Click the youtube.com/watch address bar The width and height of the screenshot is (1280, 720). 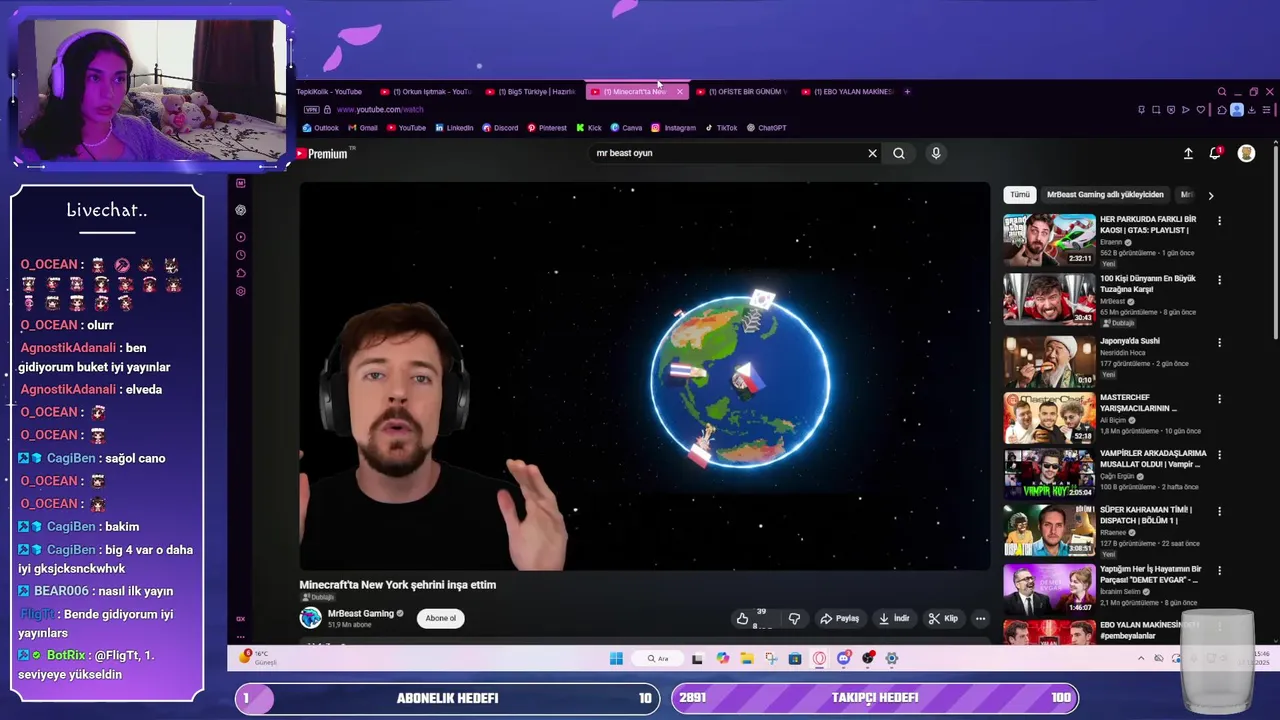tap(380, 110)
